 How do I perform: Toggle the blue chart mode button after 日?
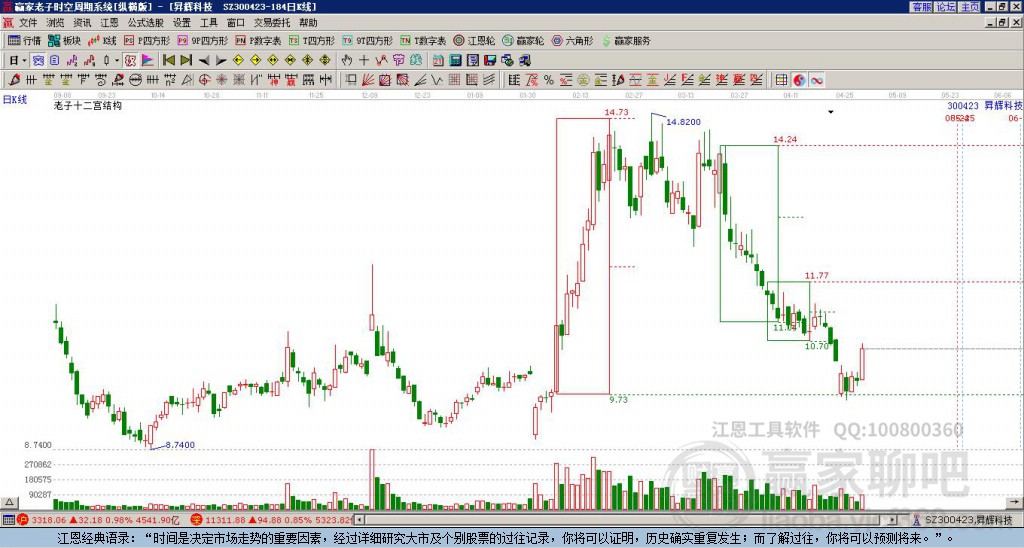coord(39,61)
